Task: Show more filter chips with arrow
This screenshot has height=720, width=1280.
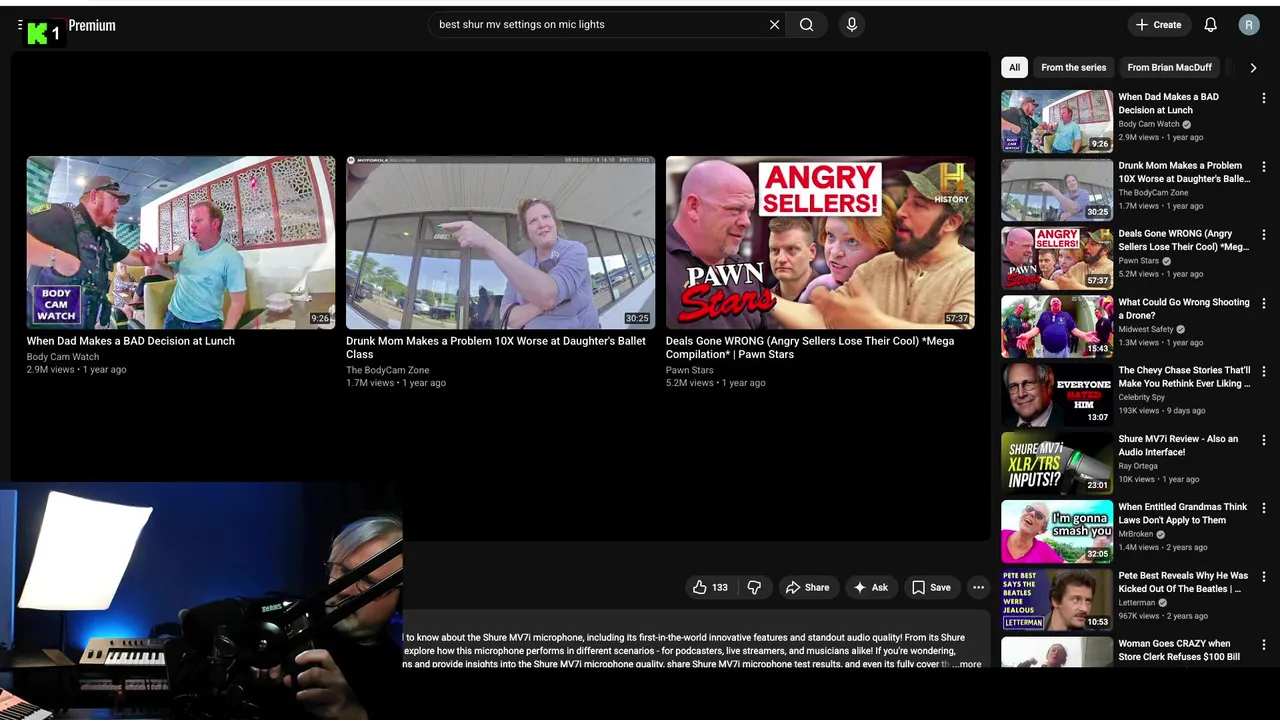Action: point(1253,67)
